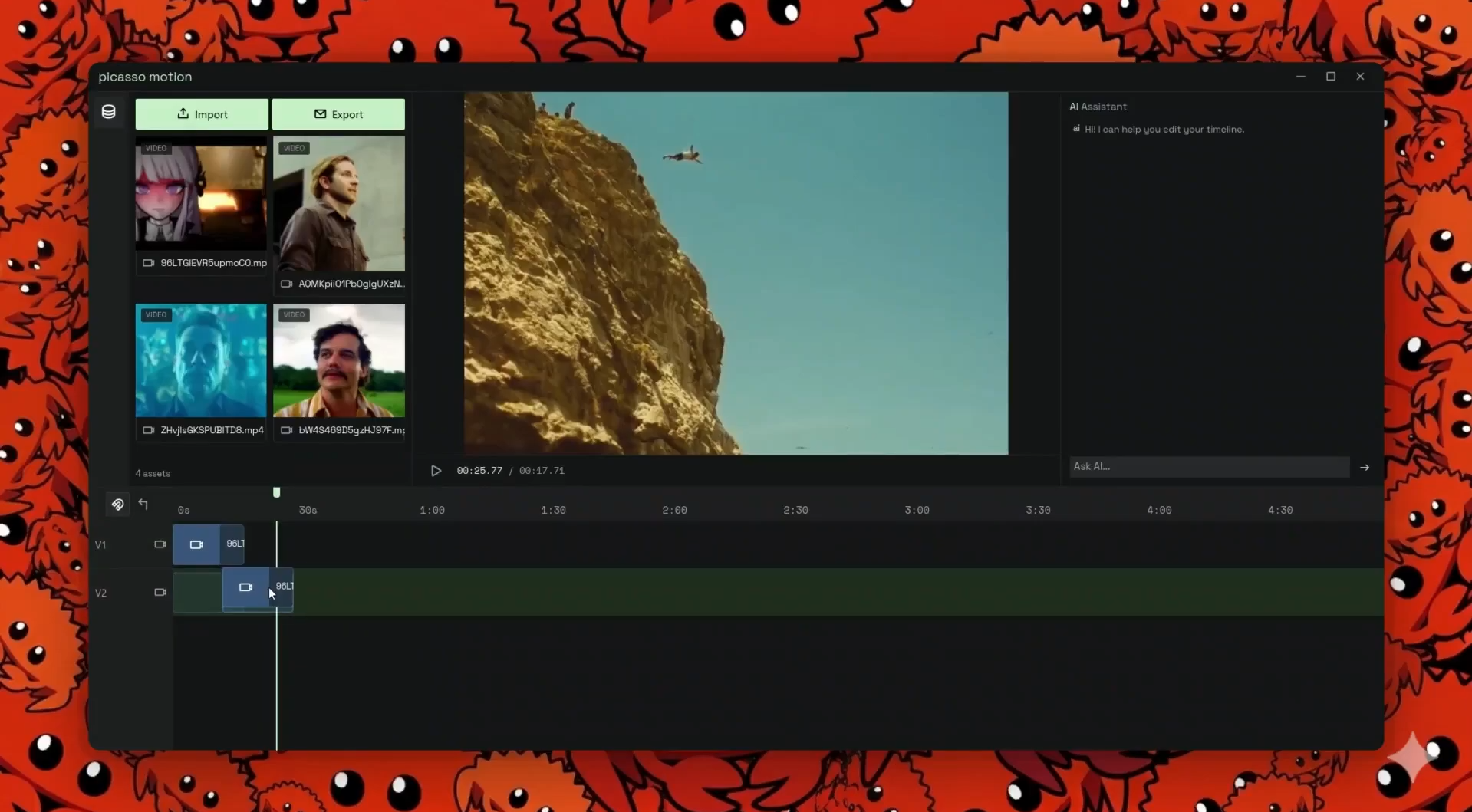Click the Ask AI input field

(1210, 466)
